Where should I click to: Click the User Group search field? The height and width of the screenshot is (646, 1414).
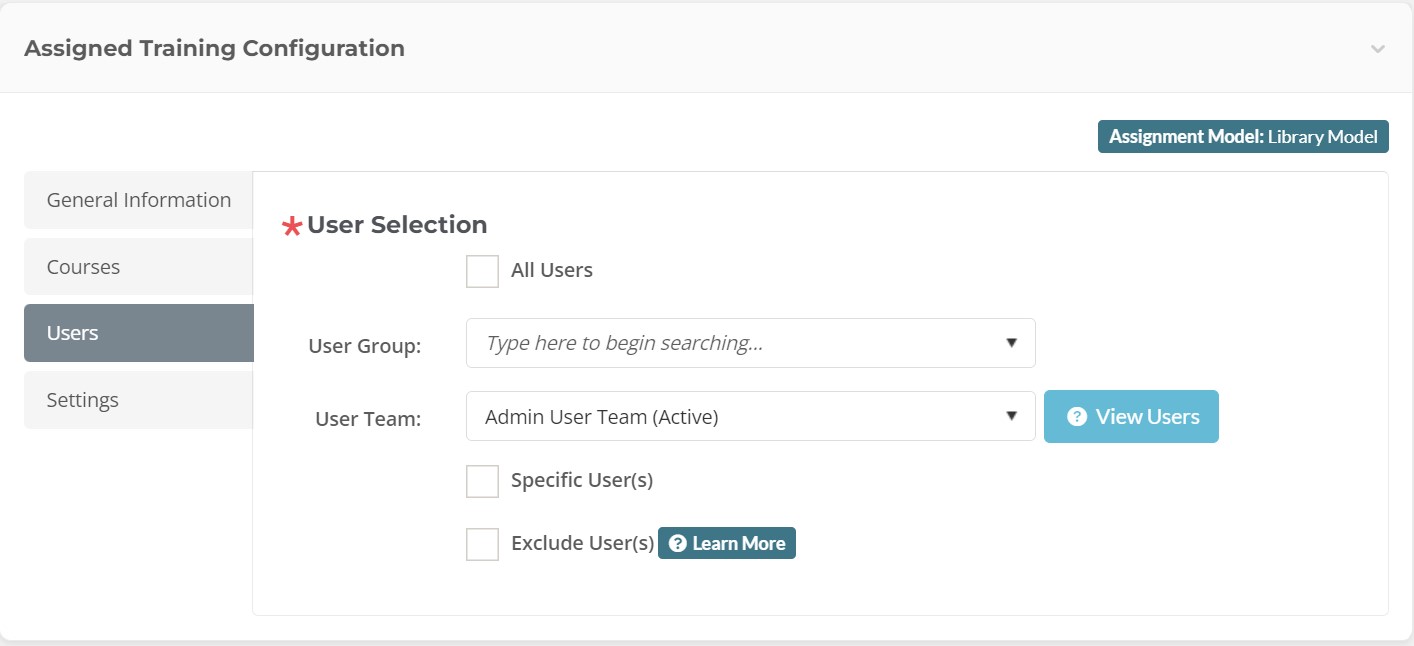click(751, 343)
